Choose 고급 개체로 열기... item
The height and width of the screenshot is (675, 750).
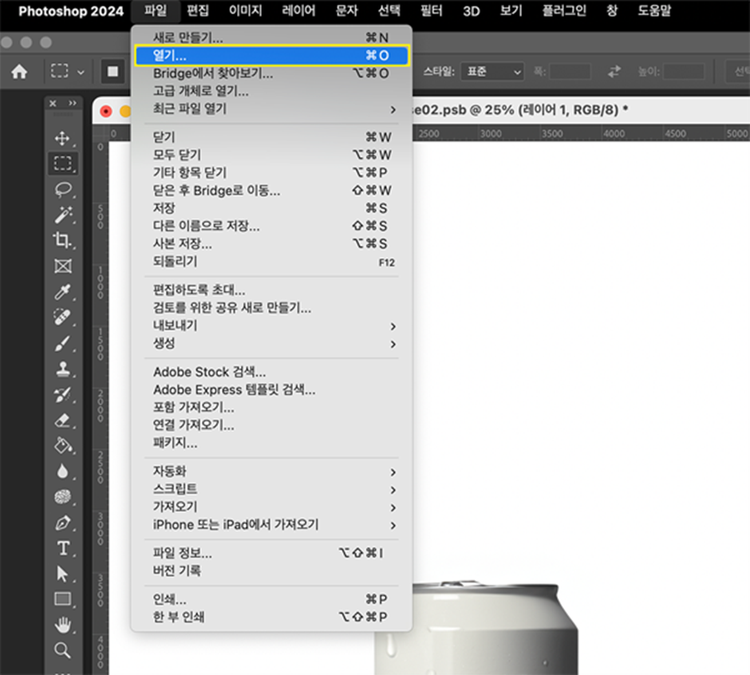click(271, 91)
